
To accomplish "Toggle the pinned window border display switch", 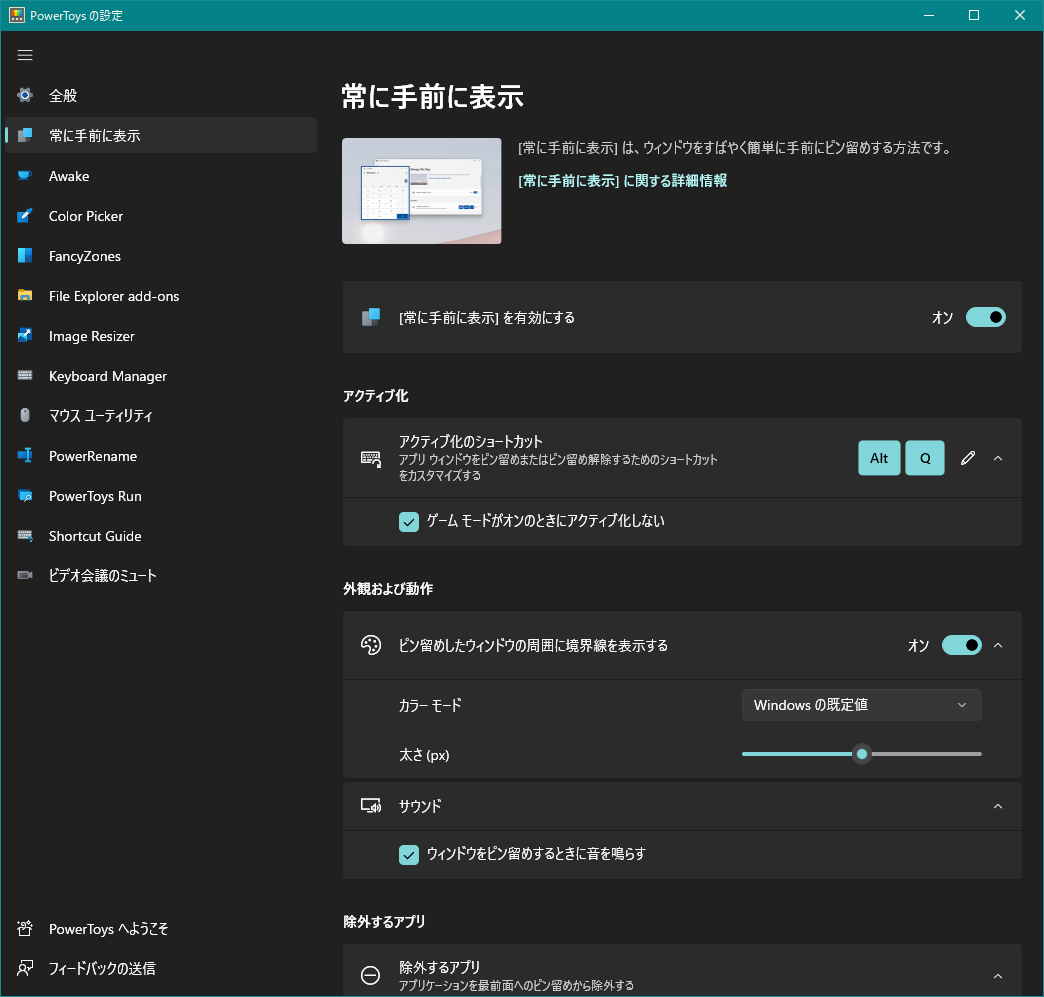I will coord(961,645).
